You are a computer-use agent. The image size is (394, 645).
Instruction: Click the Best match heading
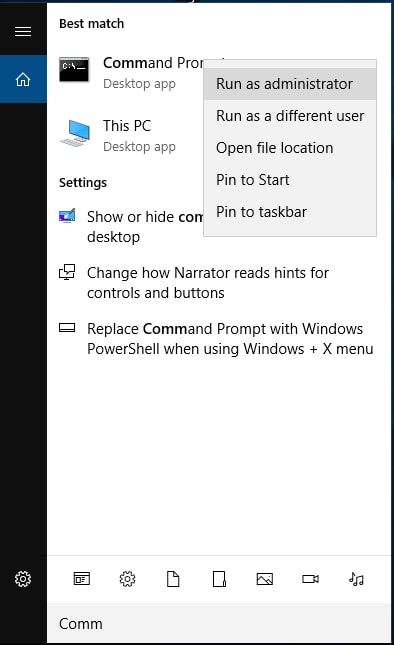[x=91, y=24]
